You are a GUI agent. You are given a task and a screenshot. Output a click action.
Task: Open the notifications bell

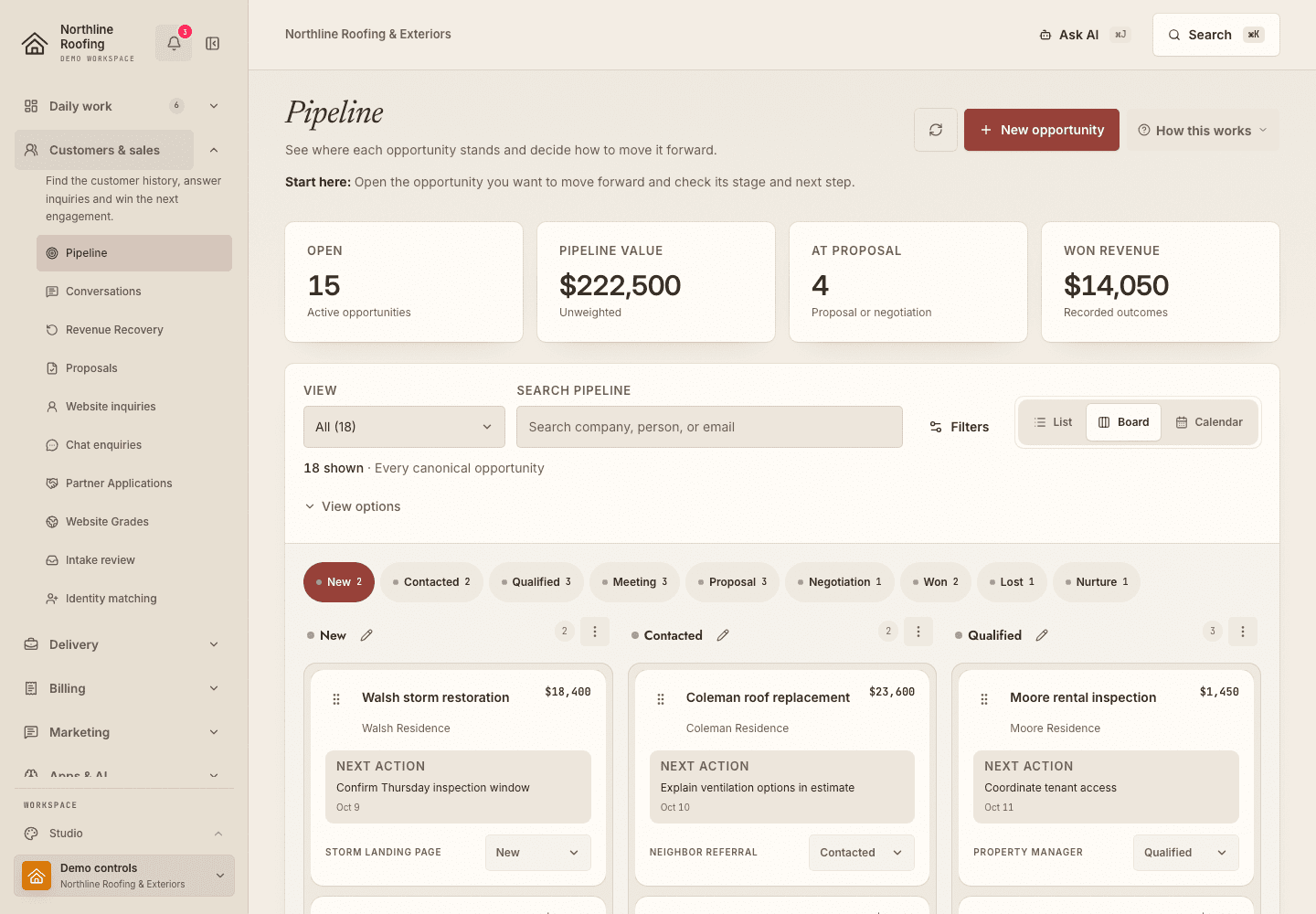tap(174, 43)
